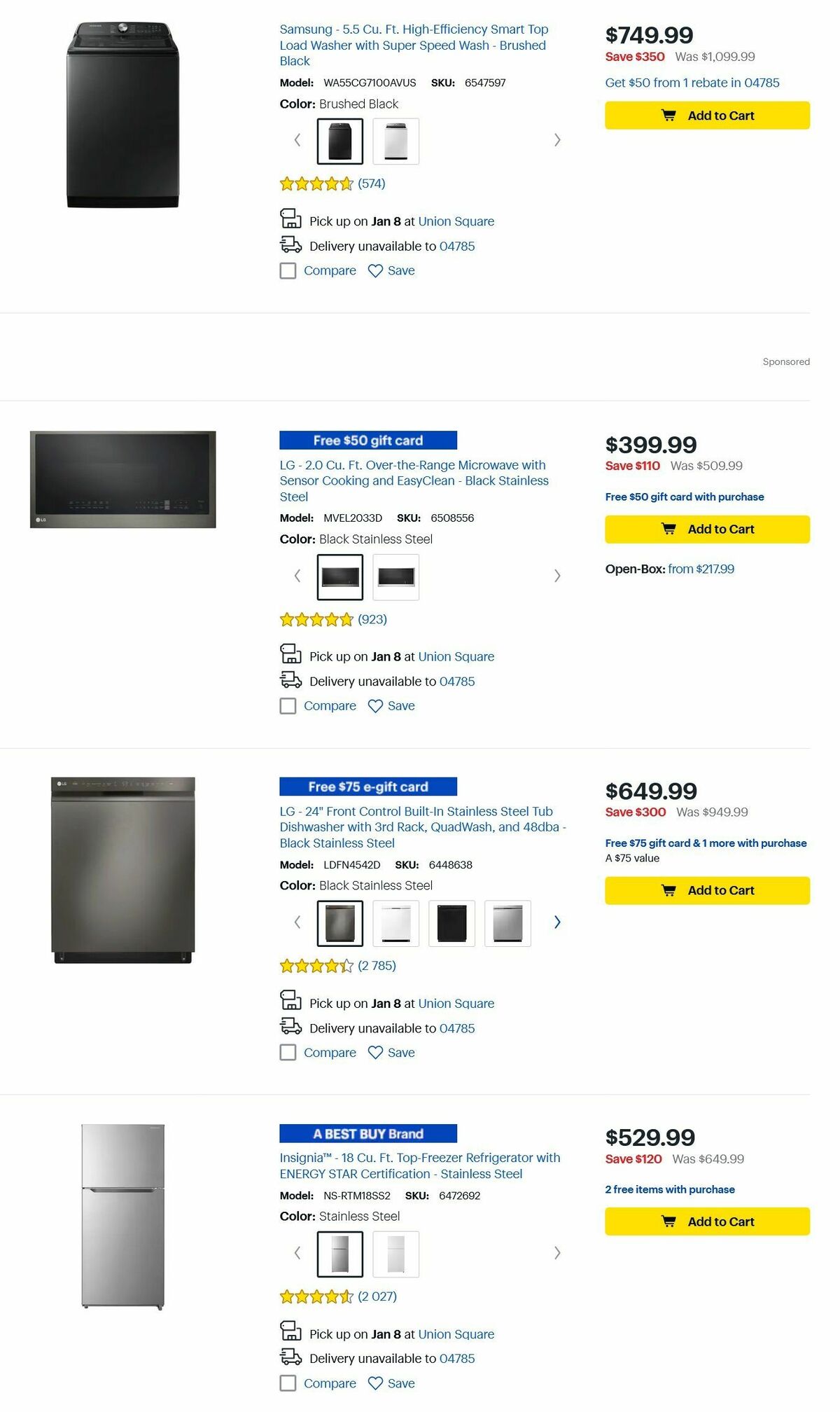Expand the next color options for the LG dishwasher
The width and height of the screenshot is (840, 1412).
(x=557, y=922)
